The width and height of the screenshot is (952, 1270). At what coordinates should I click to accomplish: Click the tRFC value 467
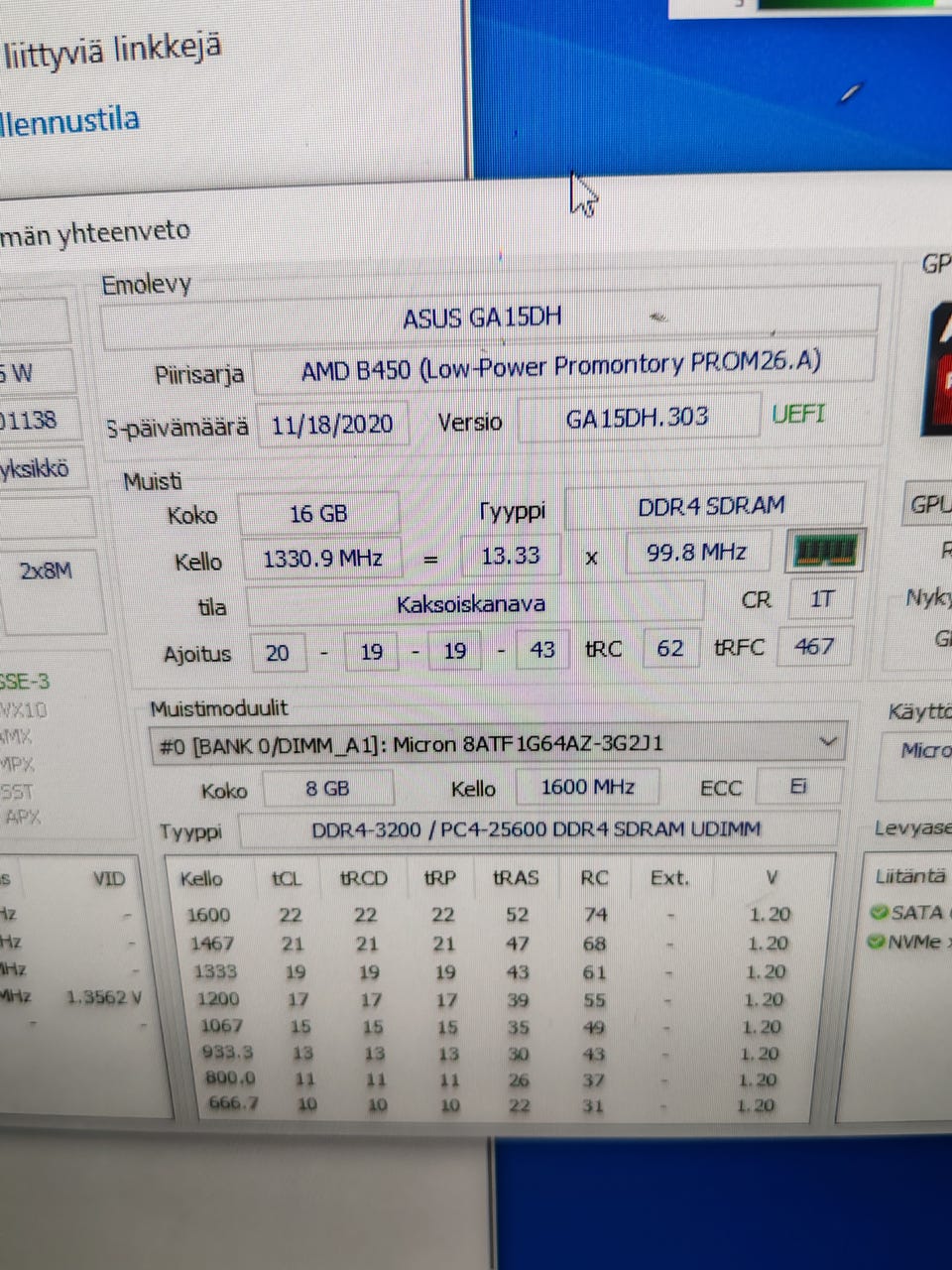pyautogui.click(x=814, y=647)
